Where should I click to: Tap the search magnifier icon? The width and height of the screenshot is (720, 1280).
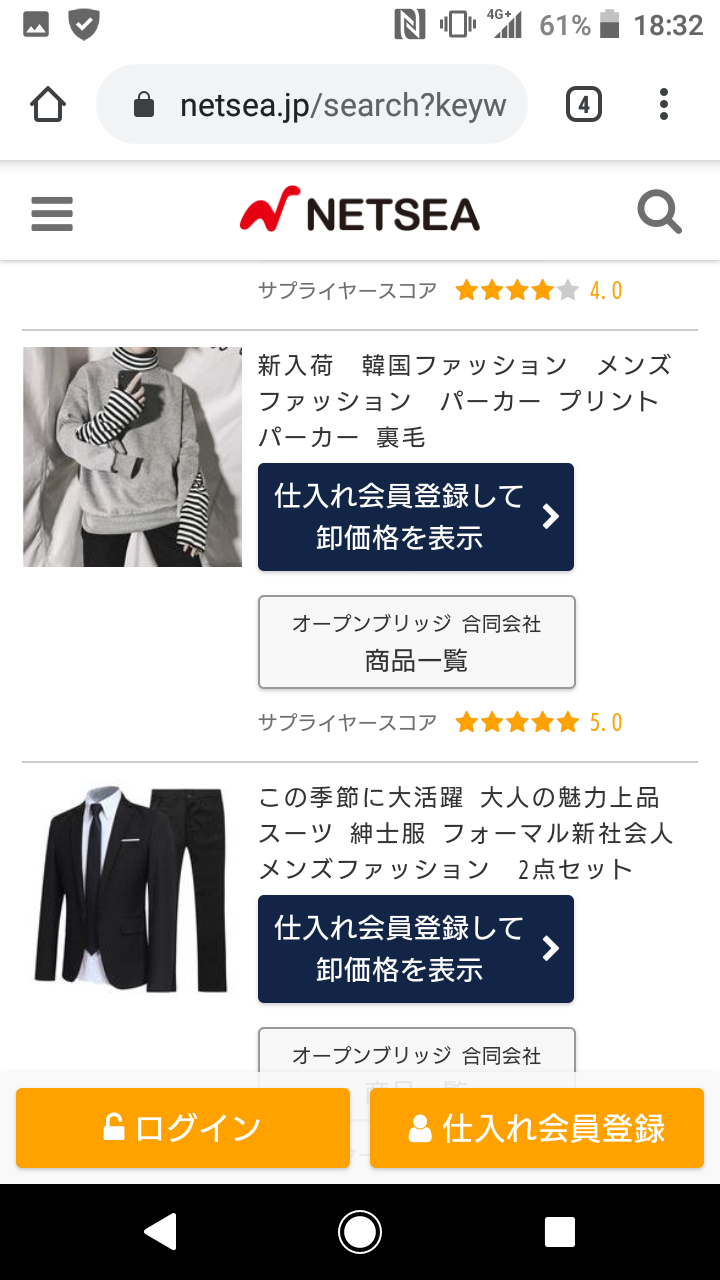[x=660, y=213]
